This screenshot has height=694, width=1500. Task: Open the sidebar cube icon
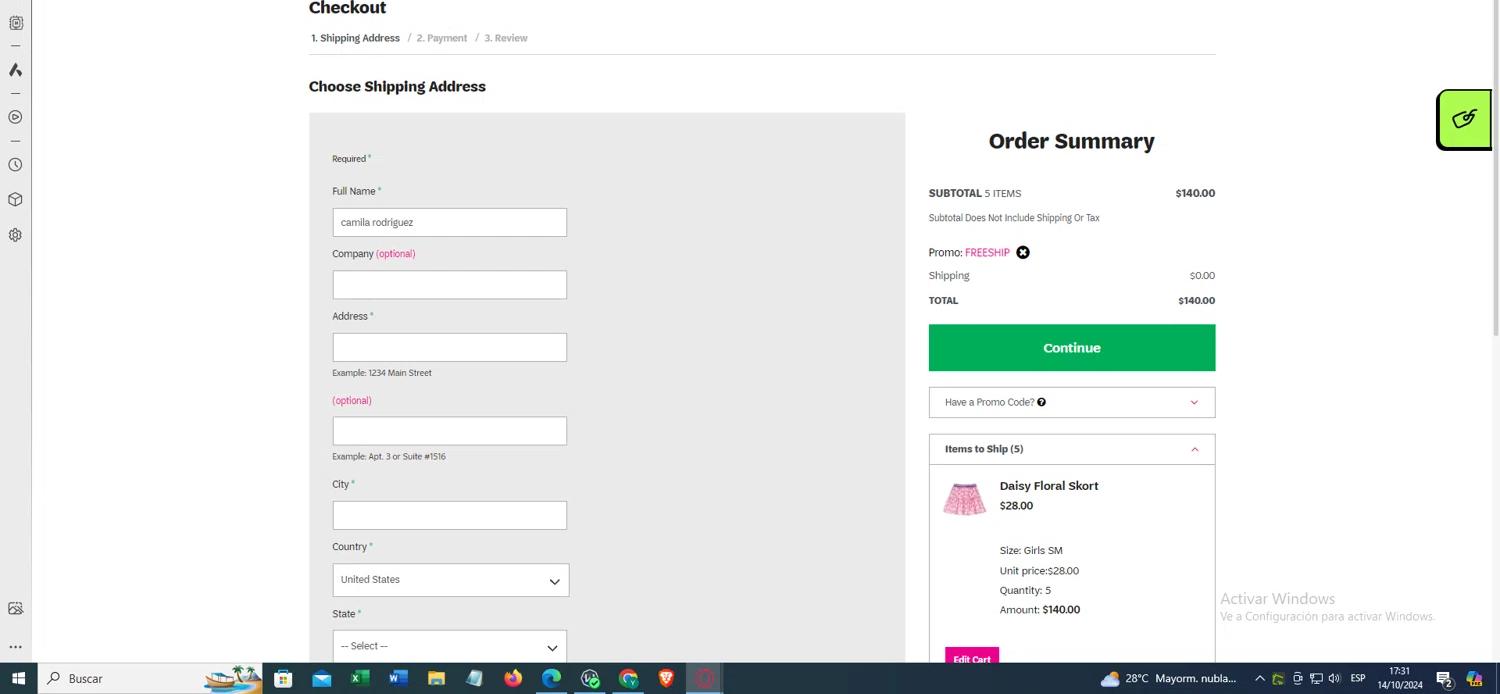point(15,200)
